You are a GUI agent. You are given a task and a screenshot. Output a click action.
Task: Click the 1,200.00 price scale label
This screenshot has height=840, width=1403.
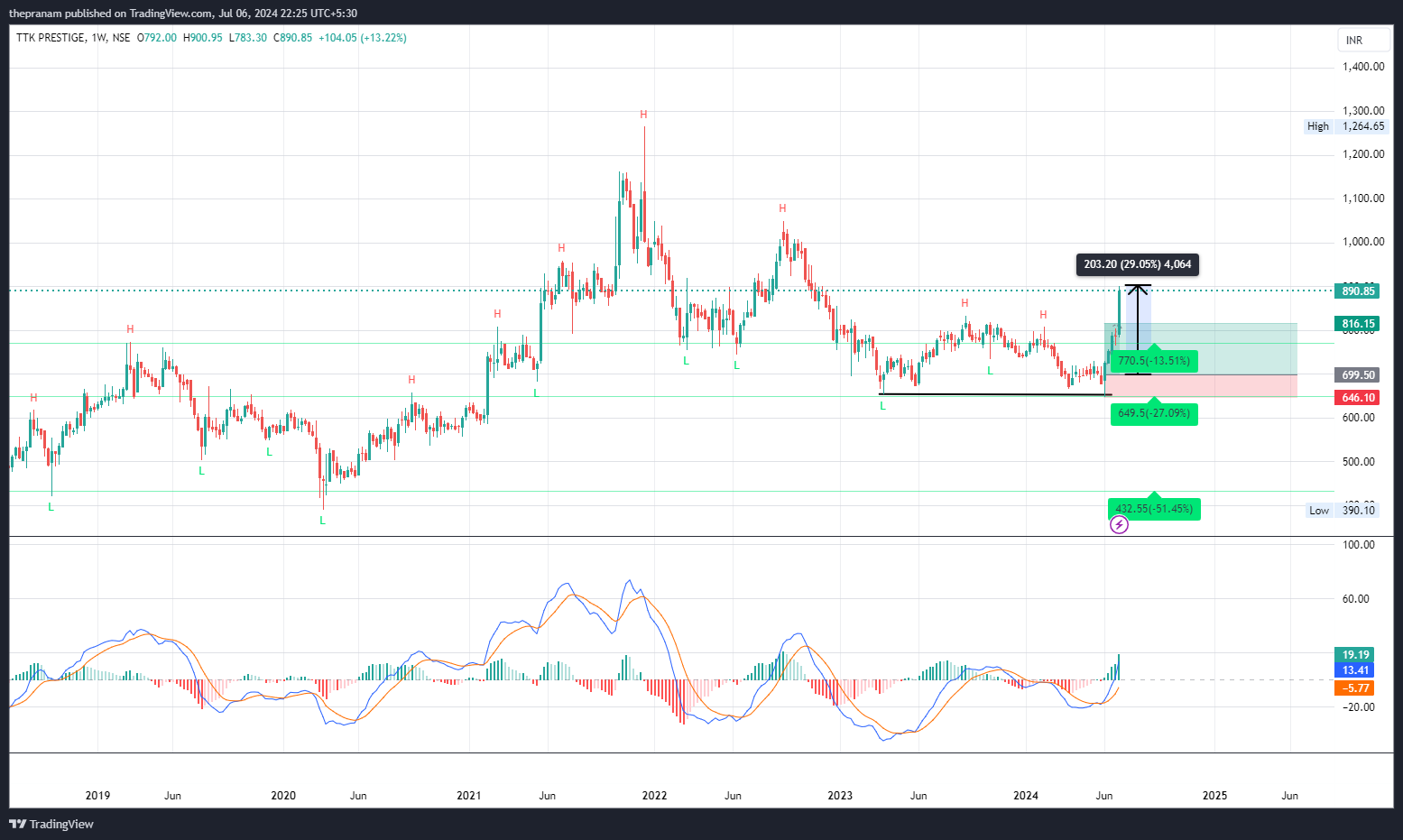[1363, 154]
